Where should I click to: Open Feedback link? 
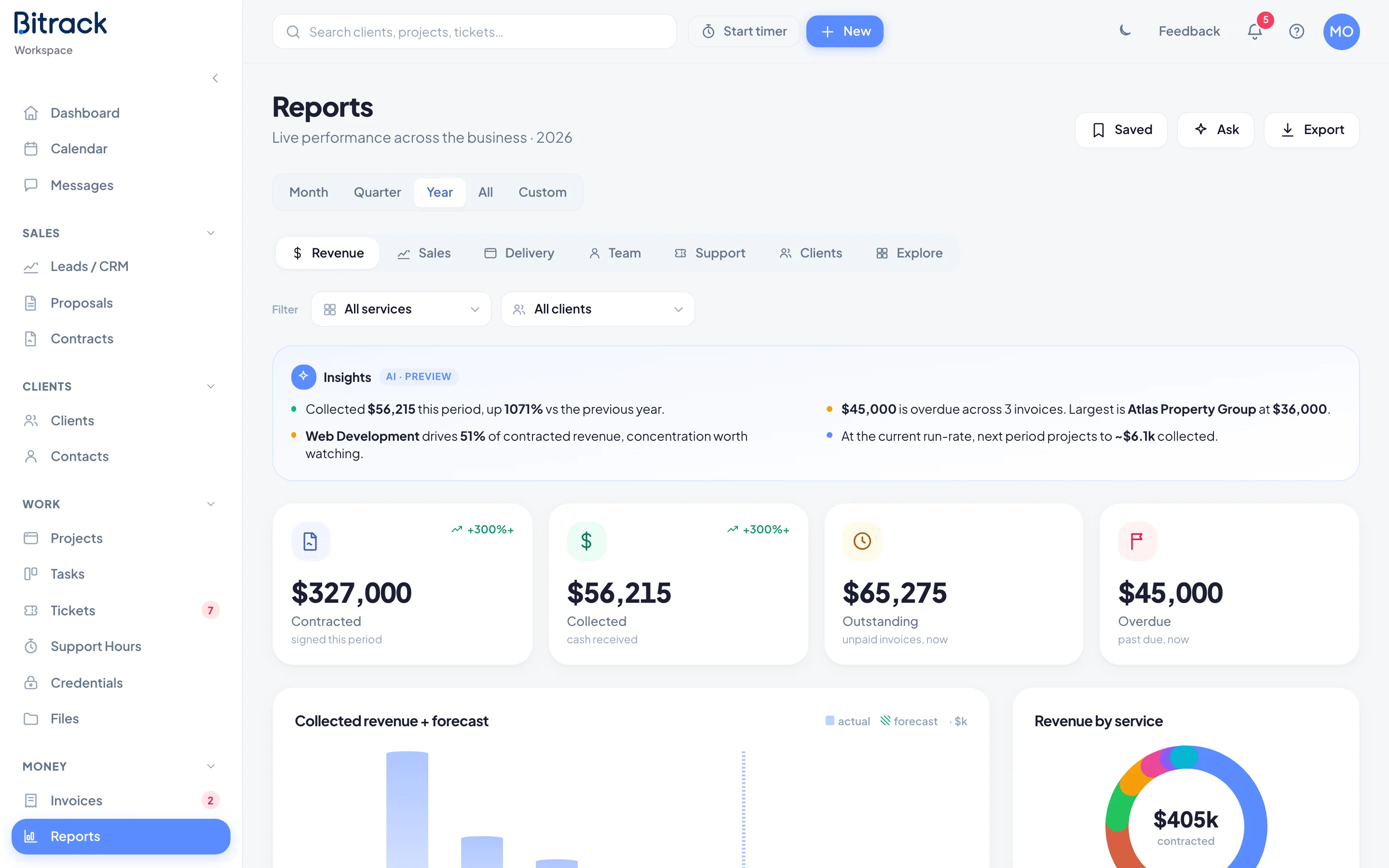pos(1189,31)
